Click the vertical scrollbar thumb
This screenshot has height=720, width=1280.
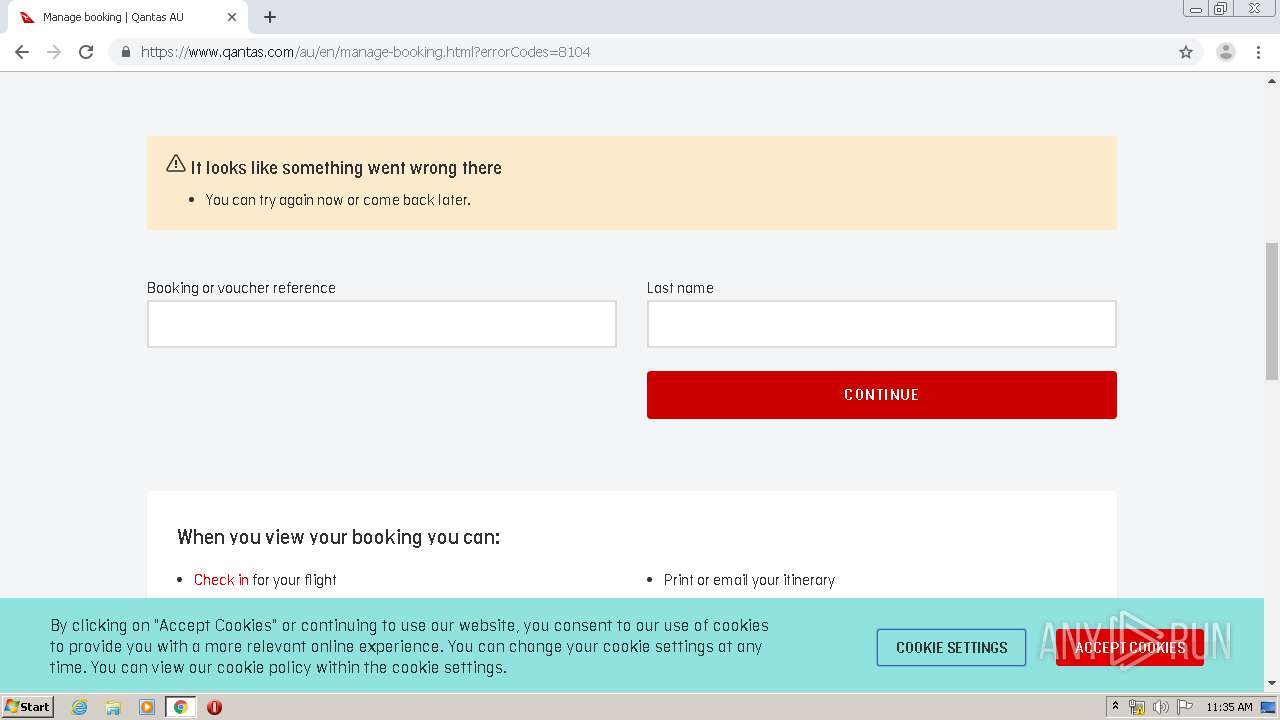[1272, 311]
